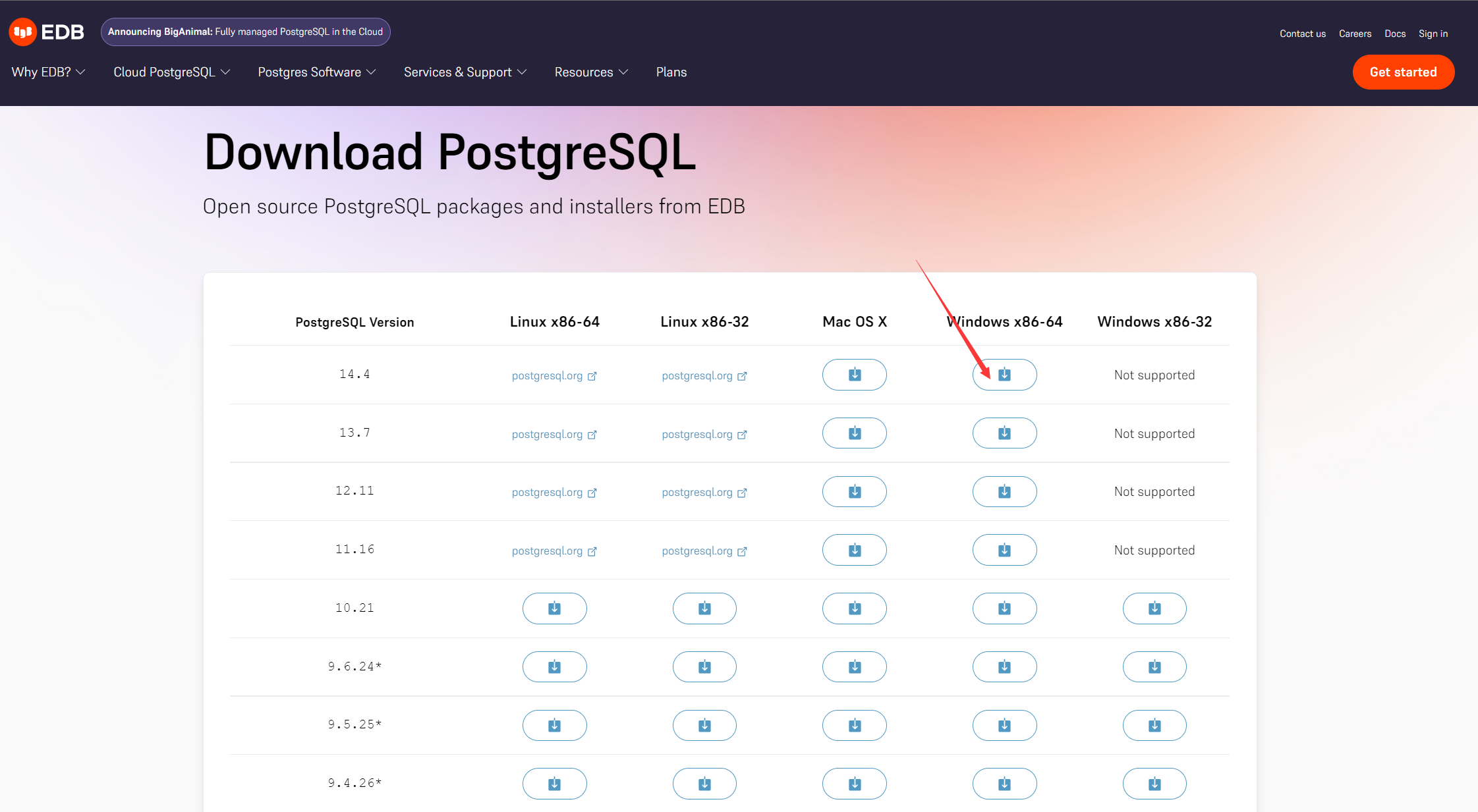1478x812 pixels.
Task: Open the BigAnimal announcement banner
Action: click(245, 32)
